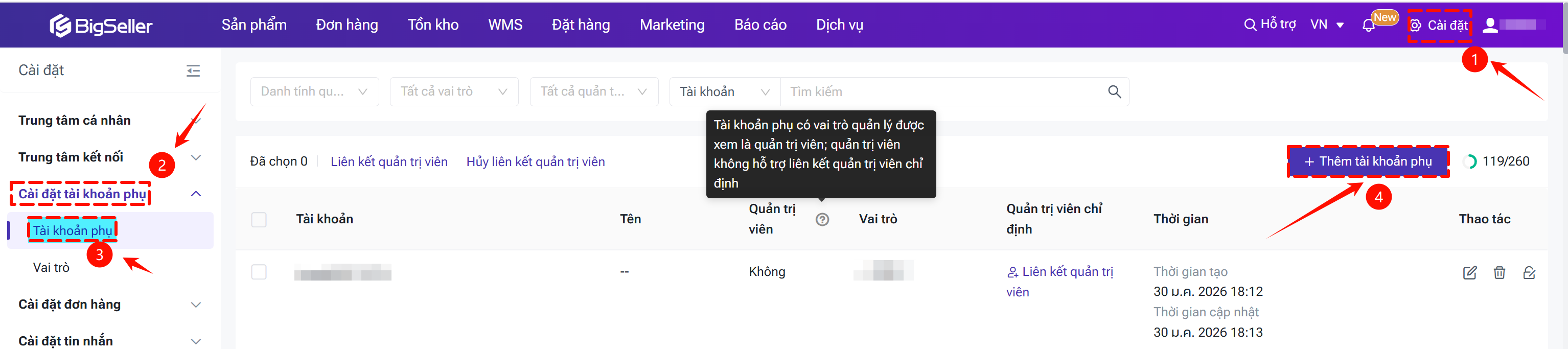This screenshot has width=1568, height=349.
Task: Click the trash icon to delete the sub-account
Action: 1499,272
